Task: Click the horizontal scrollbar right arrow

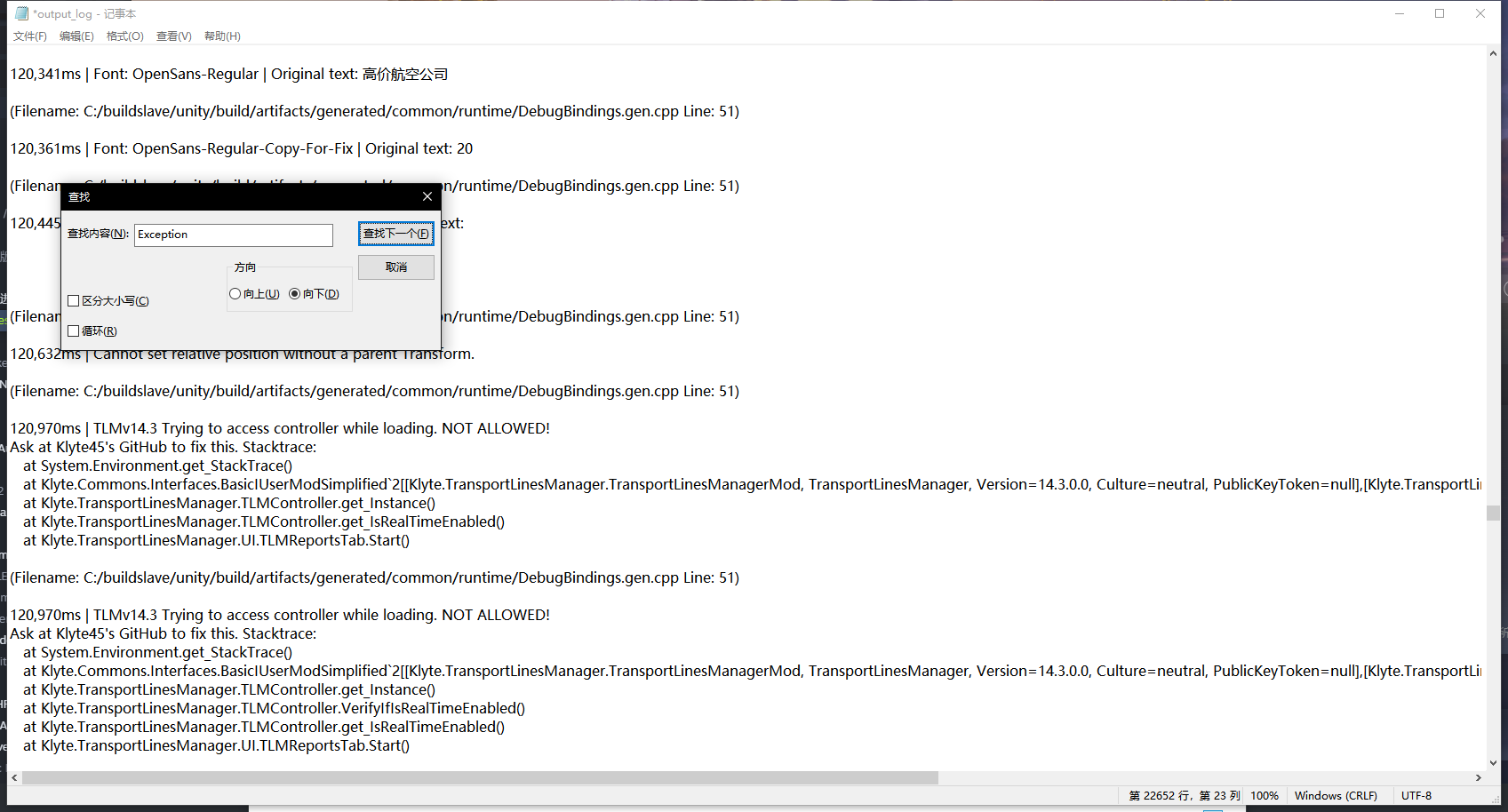Action: tap(1479, 777)
